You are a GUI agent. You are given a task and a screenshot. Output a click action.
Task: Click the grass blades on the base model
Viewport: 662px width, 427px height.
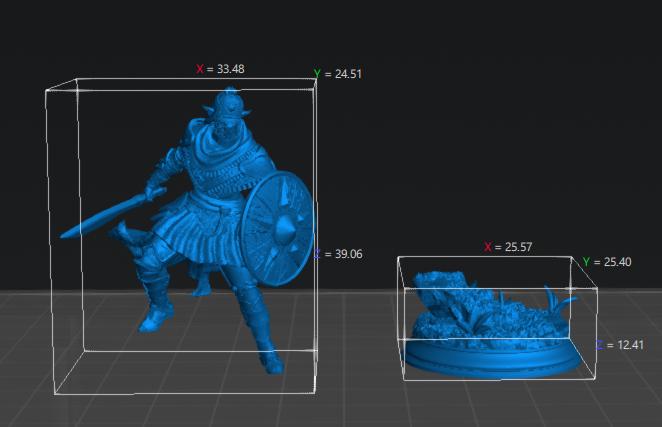click(x=559, y=302)
